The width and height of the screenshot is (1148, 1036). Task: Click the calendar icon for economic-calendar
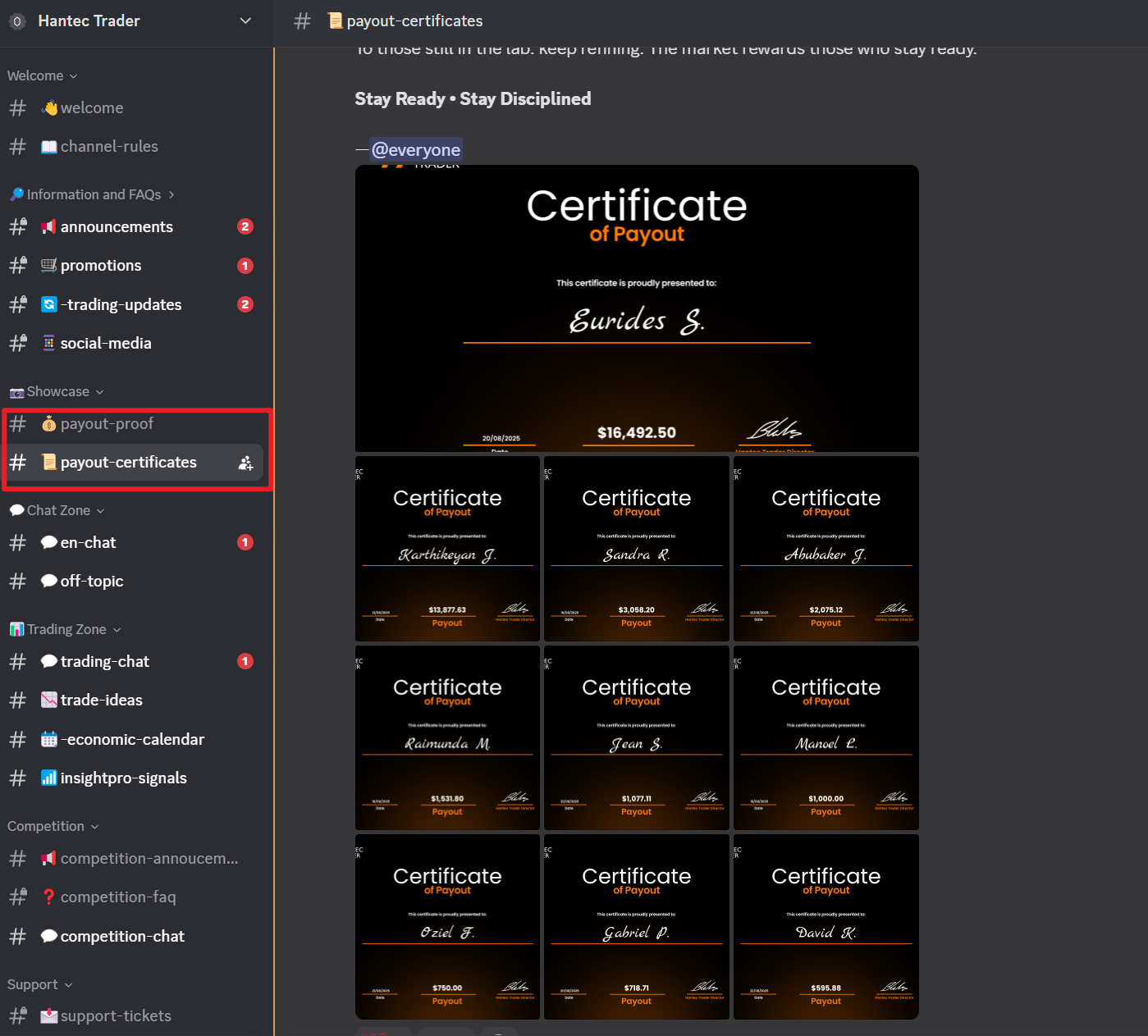pos(49,739)
